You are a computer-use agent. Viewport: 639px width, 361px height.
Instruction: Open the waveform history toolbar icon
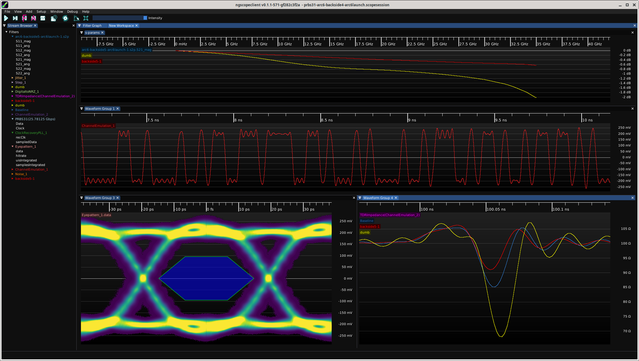coord(53,18)
